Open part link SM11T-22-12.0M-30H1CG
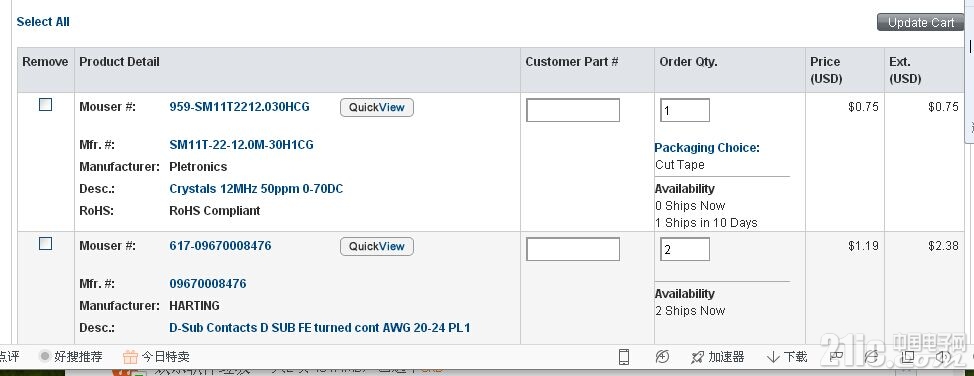The width and height of the screenshot is (974, 376). coord(241,145)
